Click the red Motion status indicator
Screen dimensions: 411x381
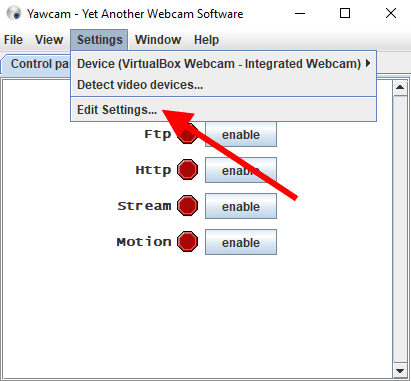coord(187,242)
